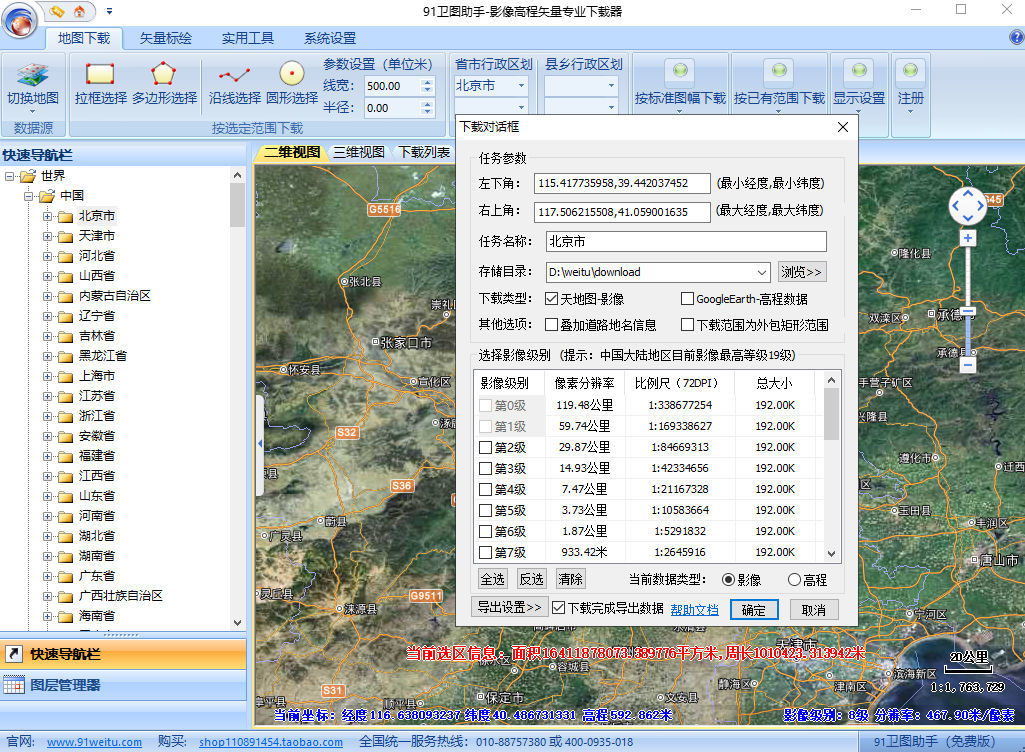Expand the 河北省 tree node
This screenshot has width=1025, height=752.
(x=47, y=256)
